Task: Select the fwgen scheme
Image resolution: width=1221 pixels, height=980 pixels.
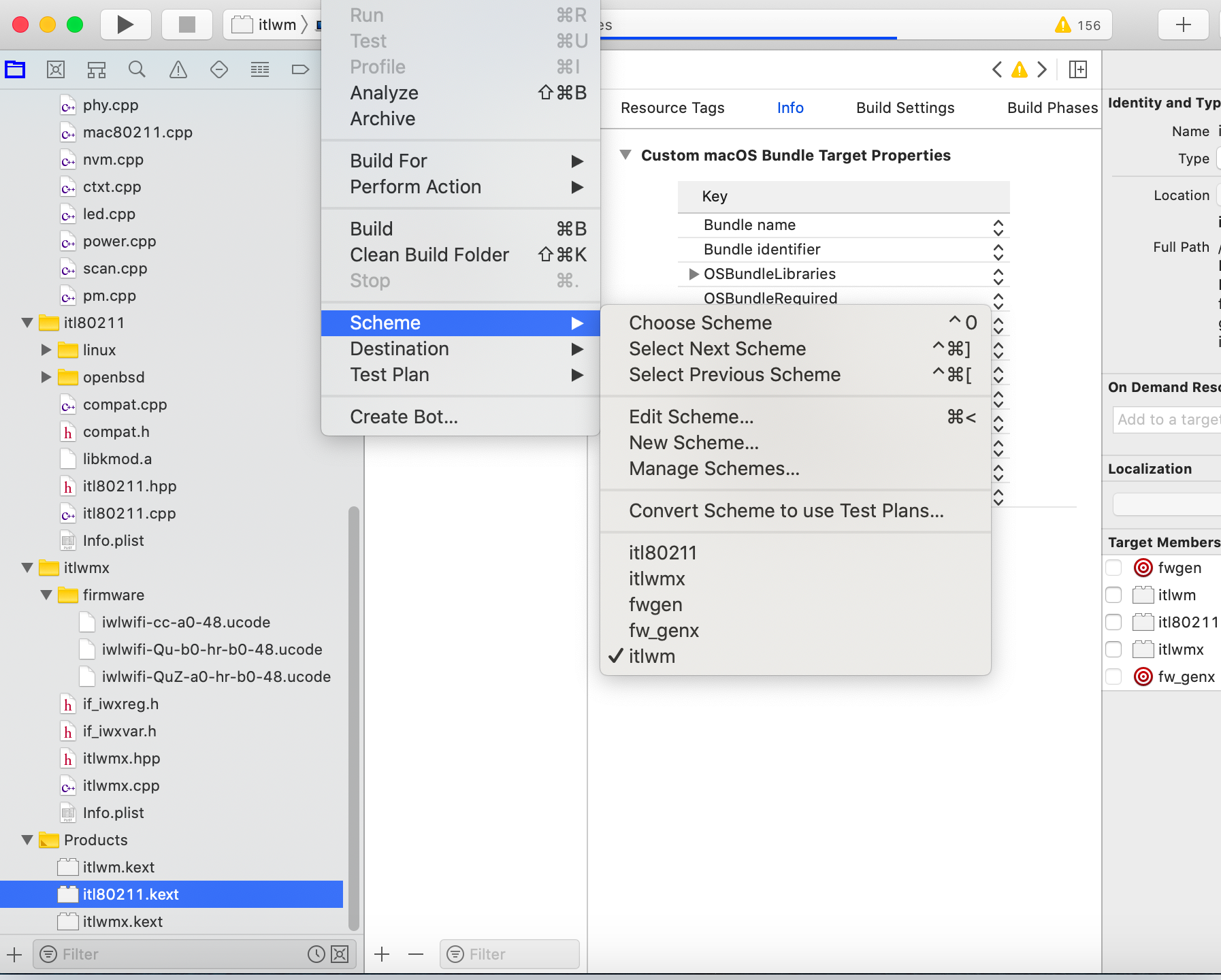Action: tap(655, 604)
